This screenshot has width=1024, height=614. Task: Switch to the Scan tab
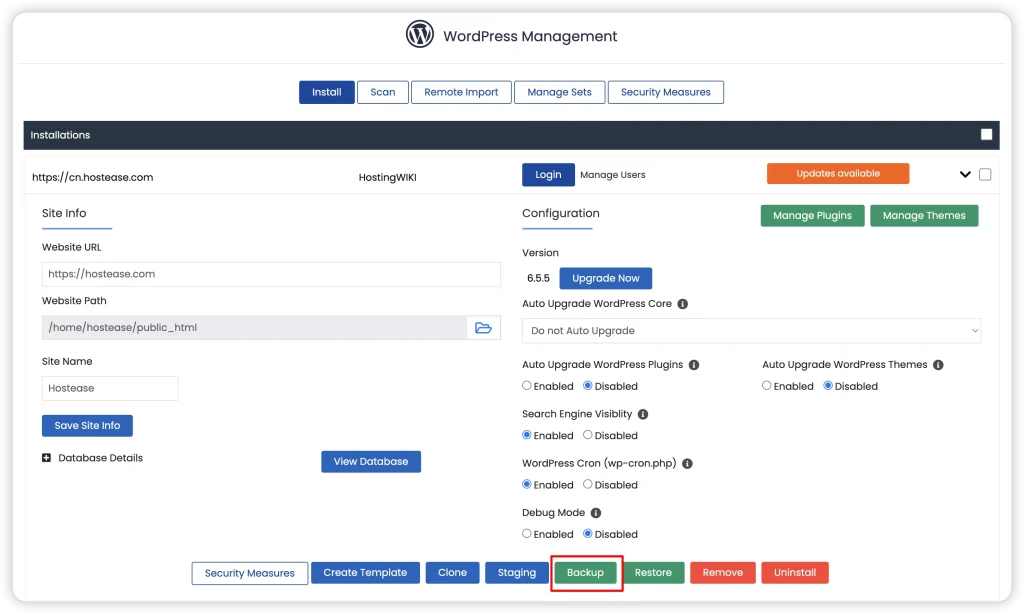(382, 92)
